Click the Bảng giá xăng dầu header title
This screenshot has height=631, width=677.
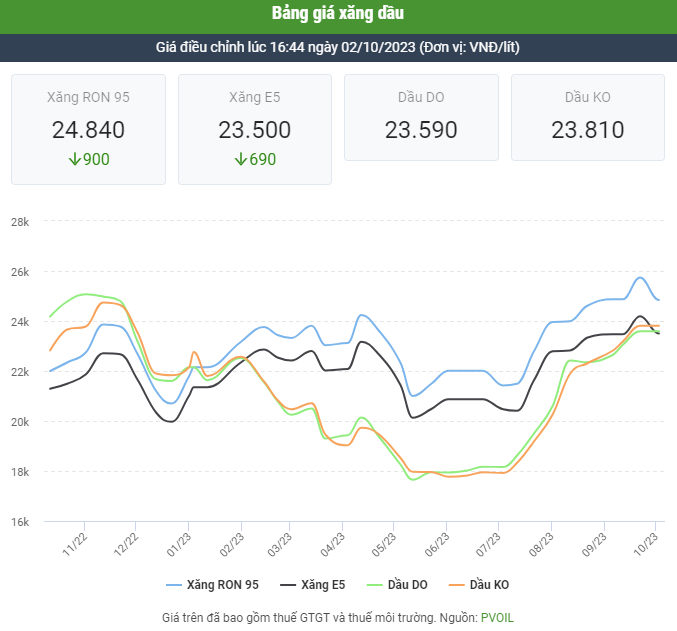pyautogui.click(x=338, y=14)
